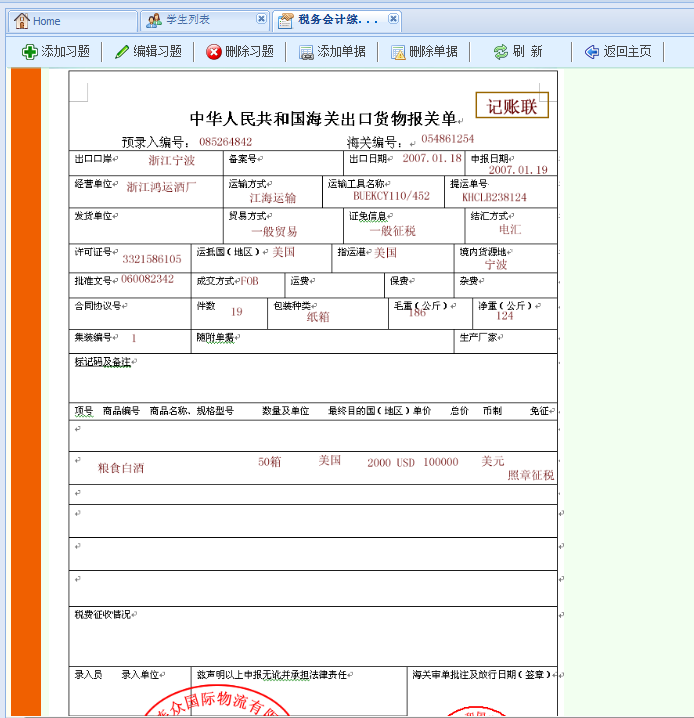This screenshot has width=694, height=718.
Task: Click the pre-entry number 085264842
Action: point(226,141)
